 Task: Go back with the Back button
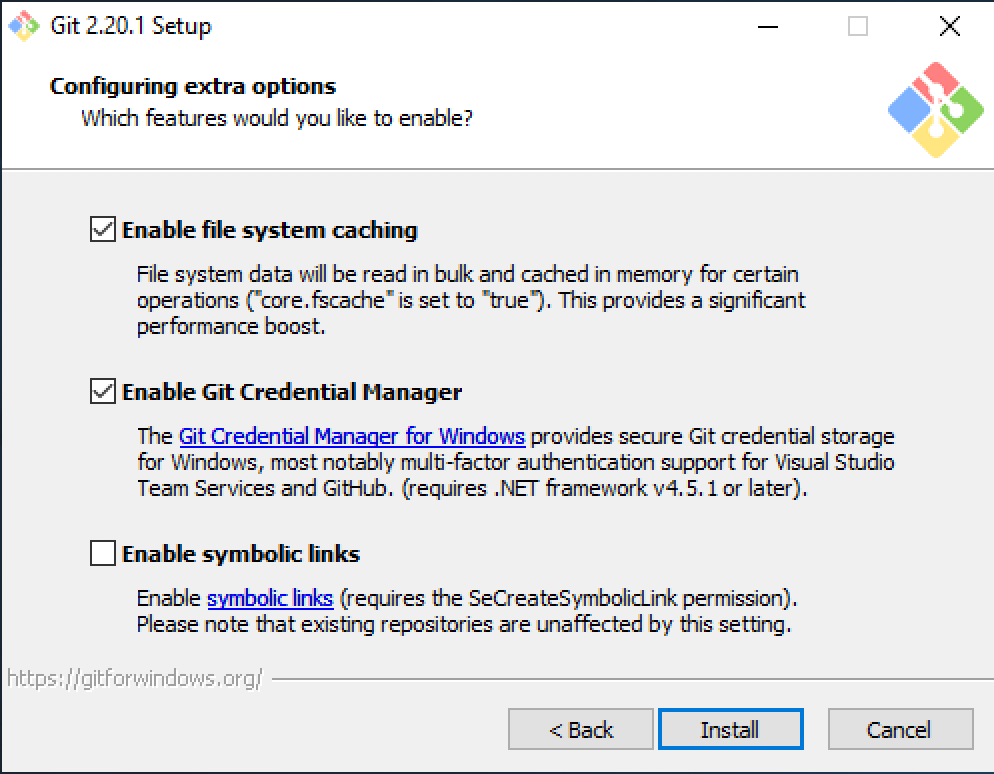tap(581, 730)
